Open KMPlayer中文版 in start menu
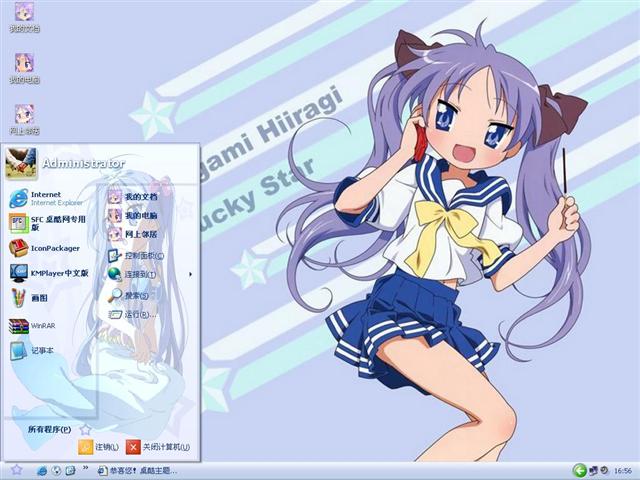640x480 pixels. pos(49,273)
